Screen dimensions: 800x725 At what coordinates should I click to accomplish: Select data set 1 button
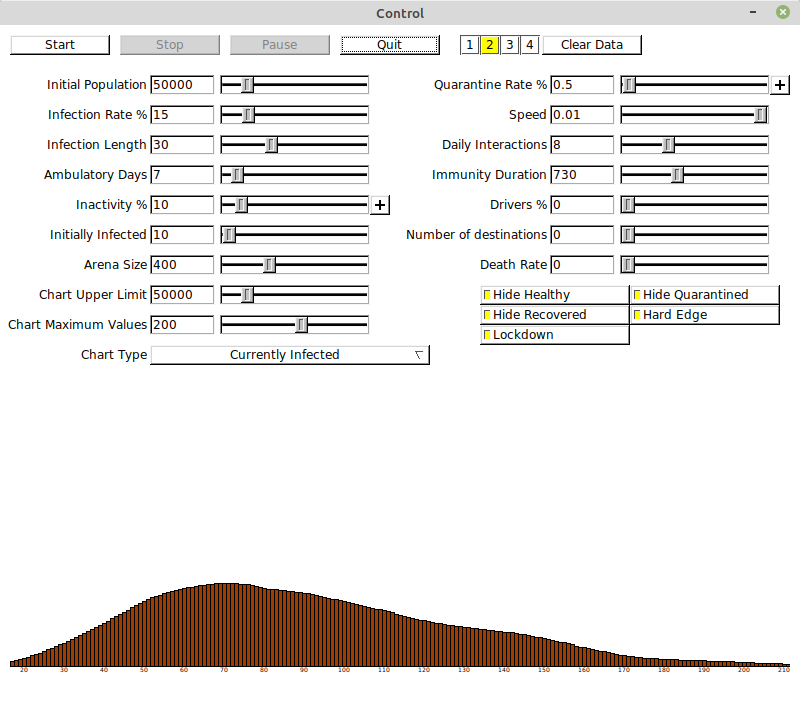(469, 45)
